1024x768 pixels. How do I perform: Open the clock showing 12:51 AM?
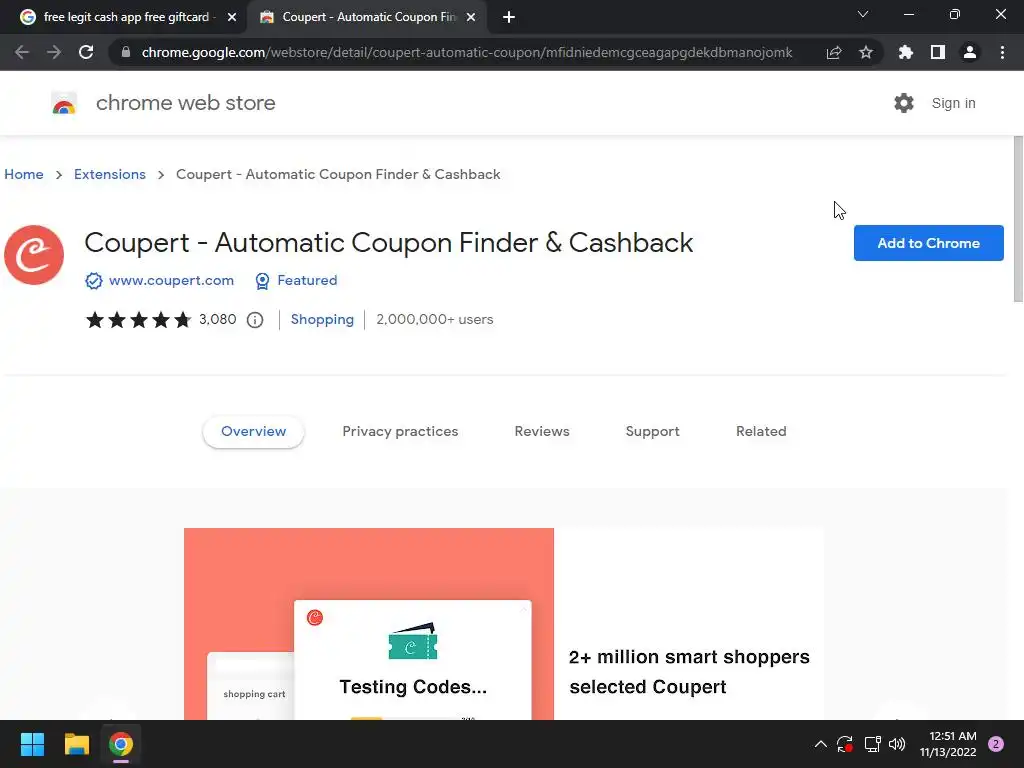[948, 744]
